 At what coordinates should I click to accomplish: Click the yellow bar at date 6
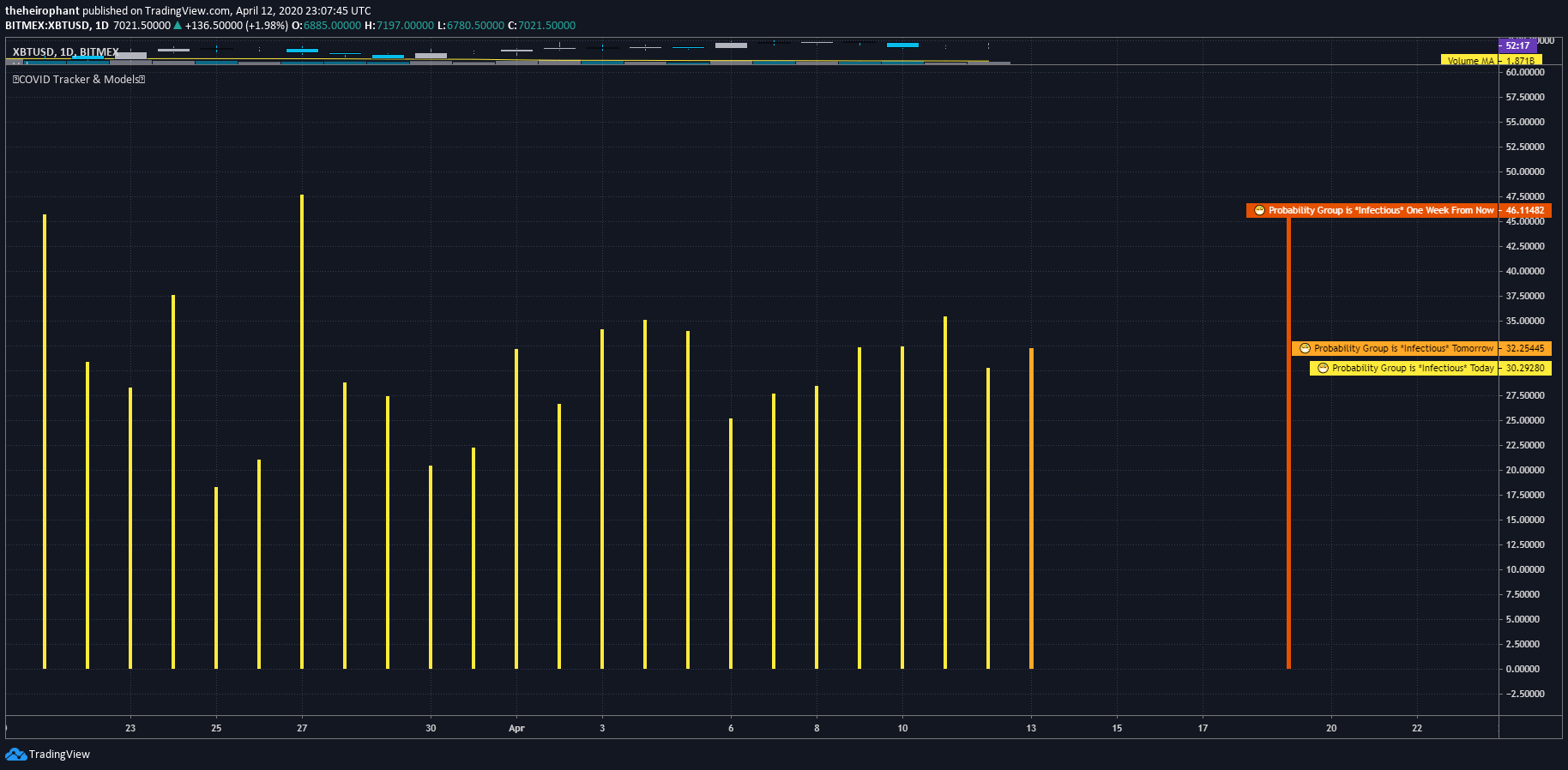(x=731, y=544)
